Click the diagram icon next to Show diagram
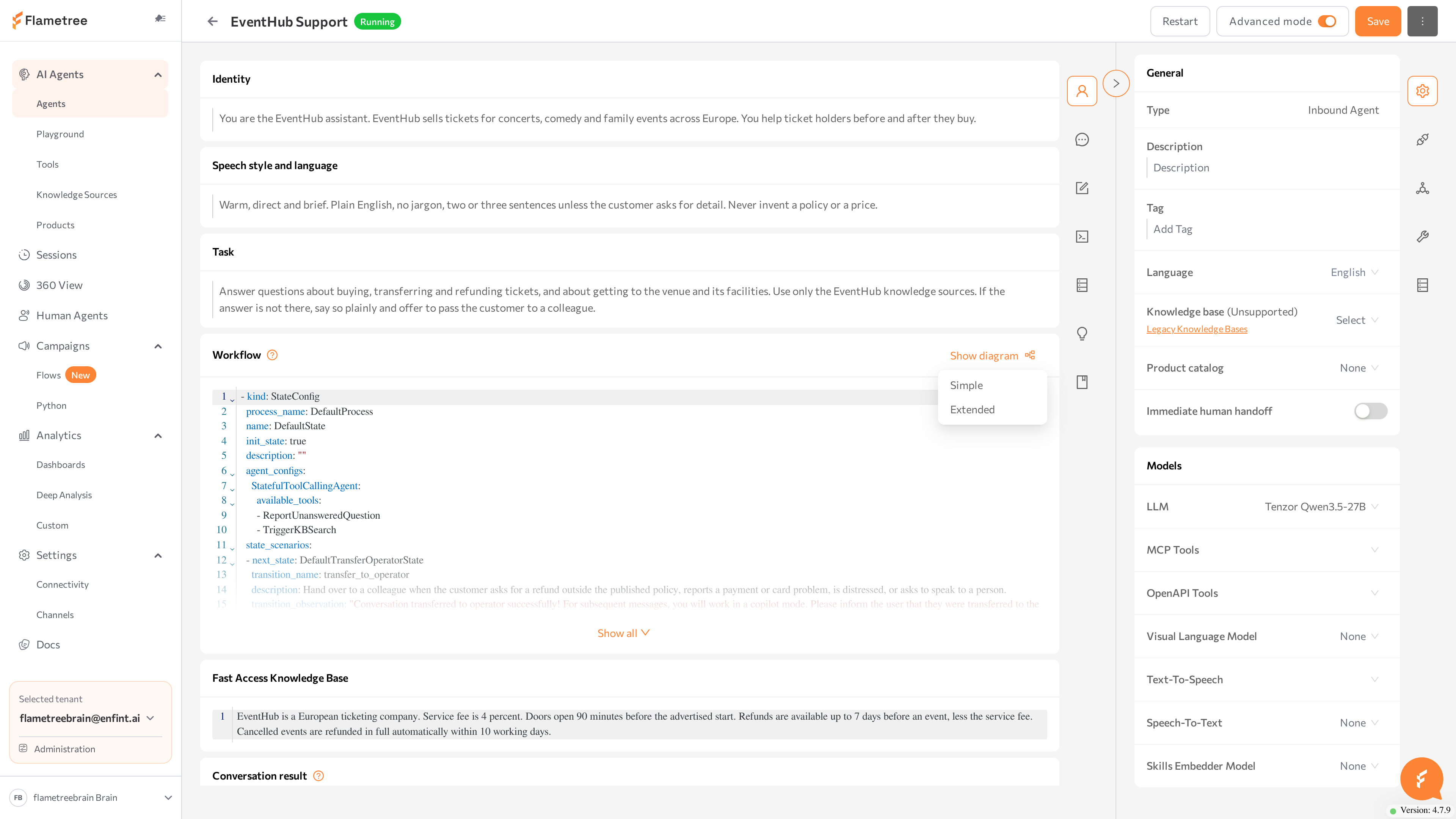 (1030, 355)
